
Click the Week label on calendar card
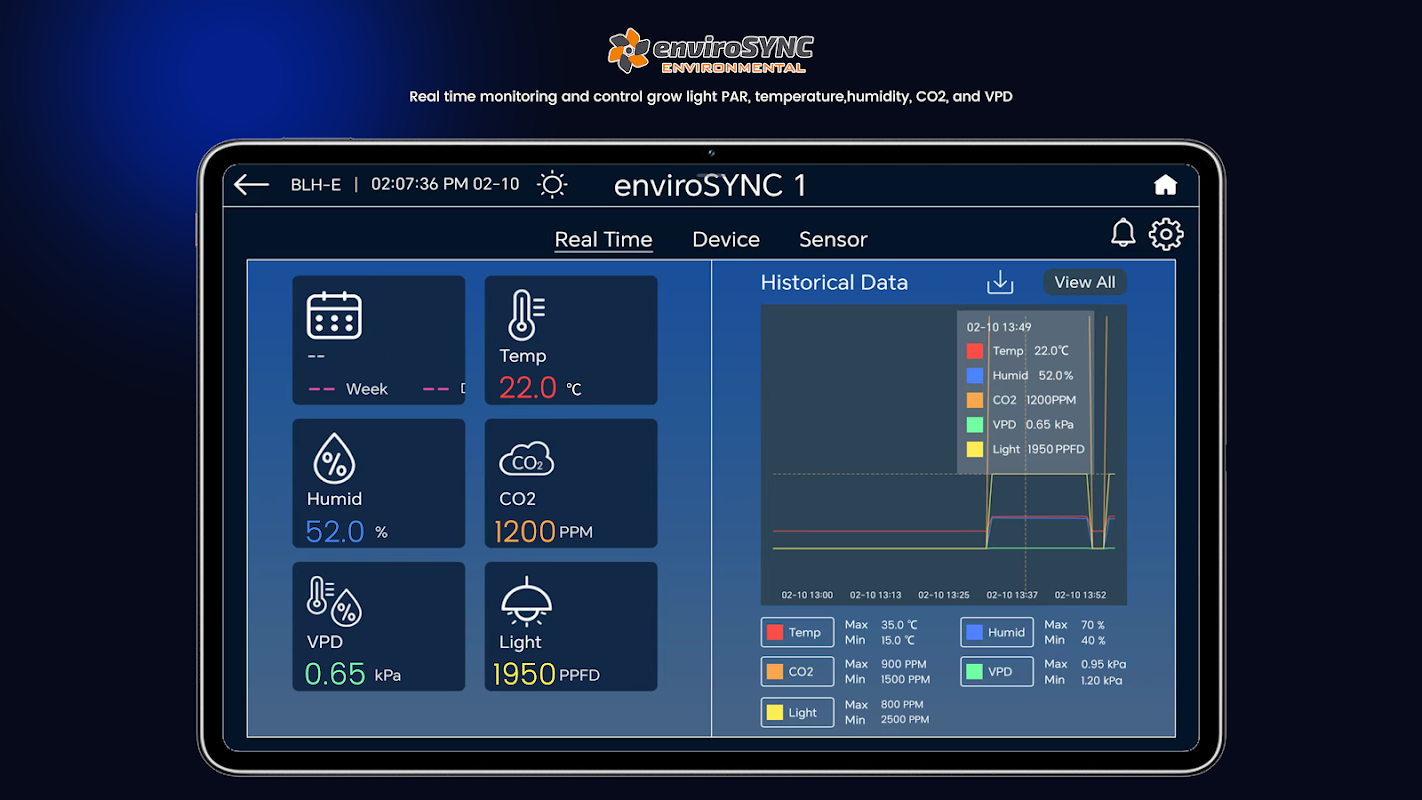[x=367, y=389]
